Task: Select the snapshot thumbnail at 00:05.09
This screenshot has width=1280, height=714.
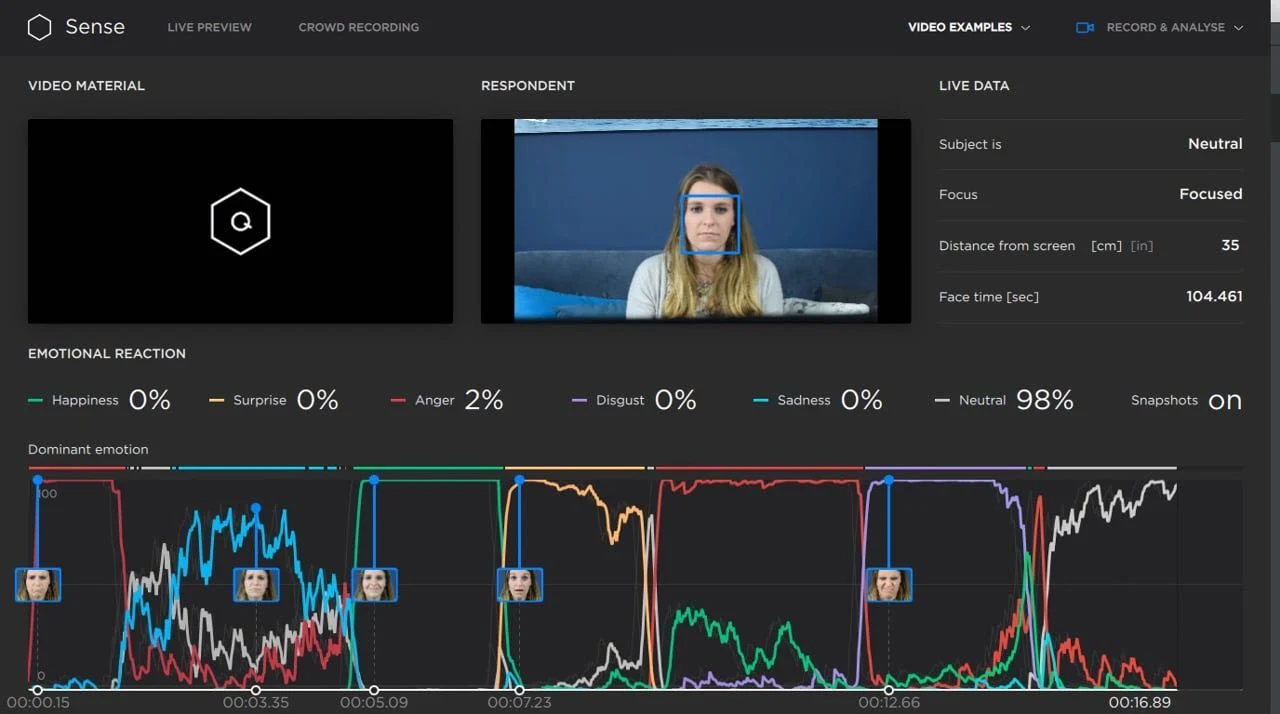Action: pos(374,585)
